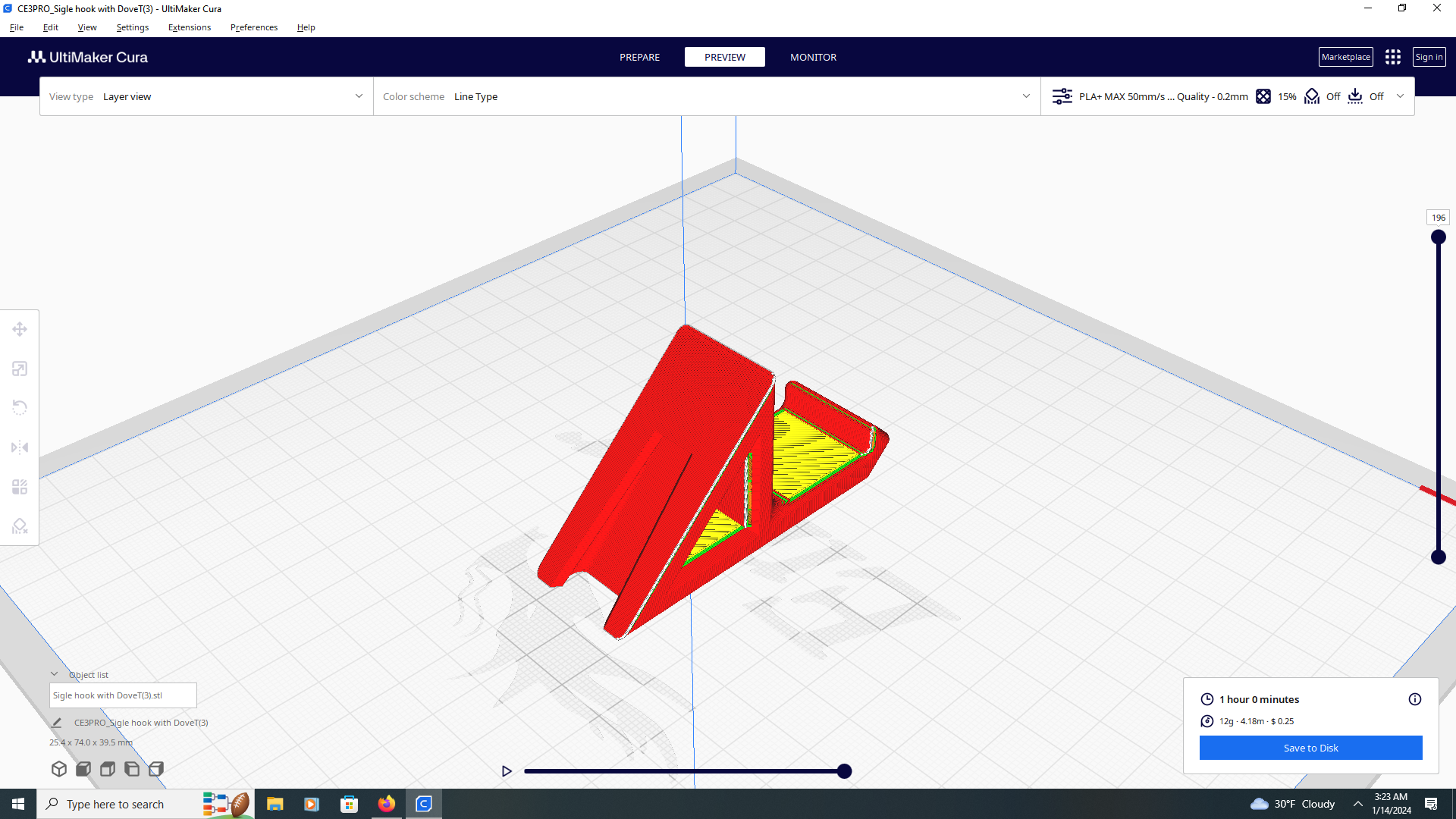1456x819 pixels.
Task: Switch to the MONITOR stage
Action: pyautogui.click(x=814, y=57)
